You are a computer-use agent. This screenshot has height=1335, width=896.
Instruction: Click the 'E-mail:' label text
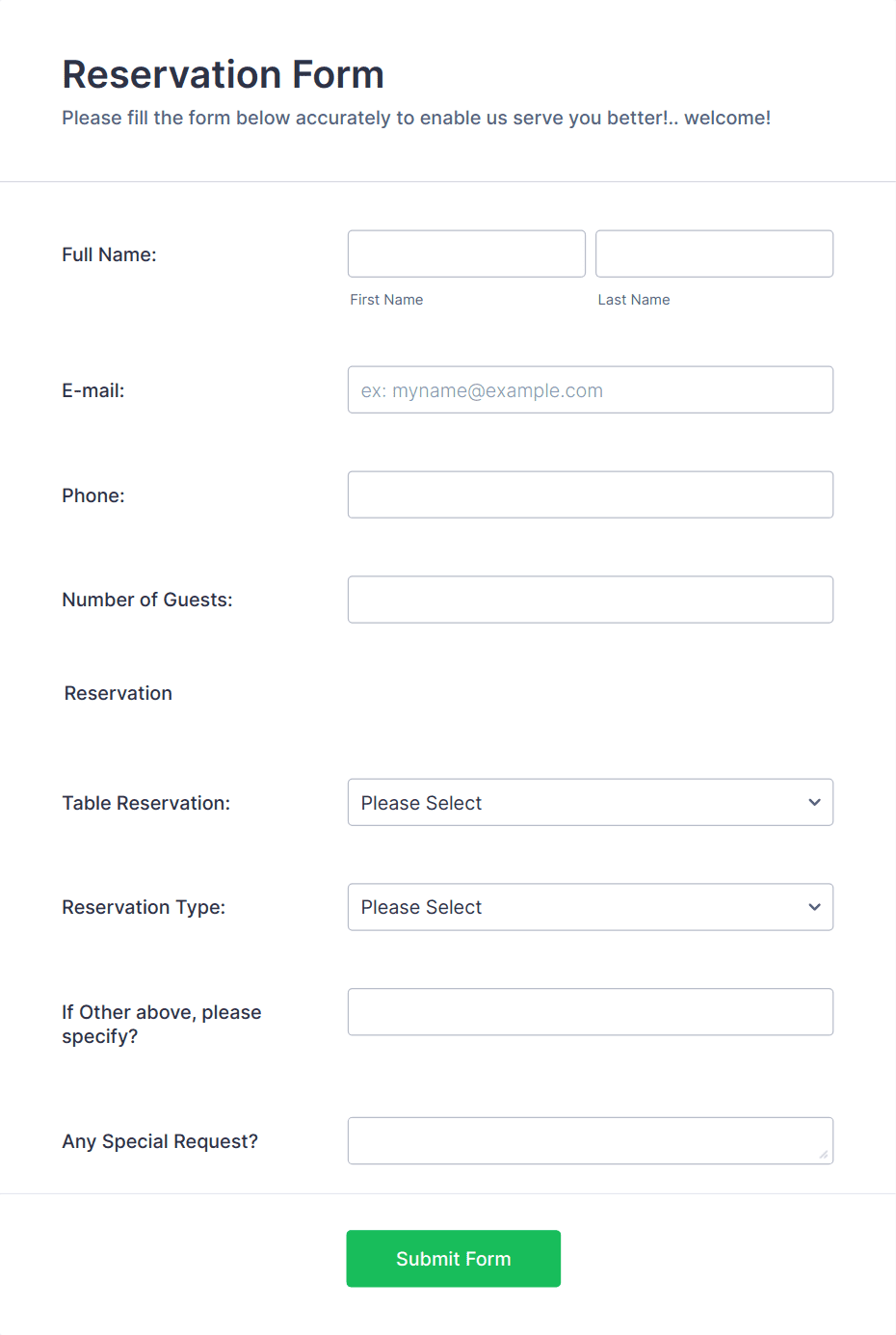point(93,390)
